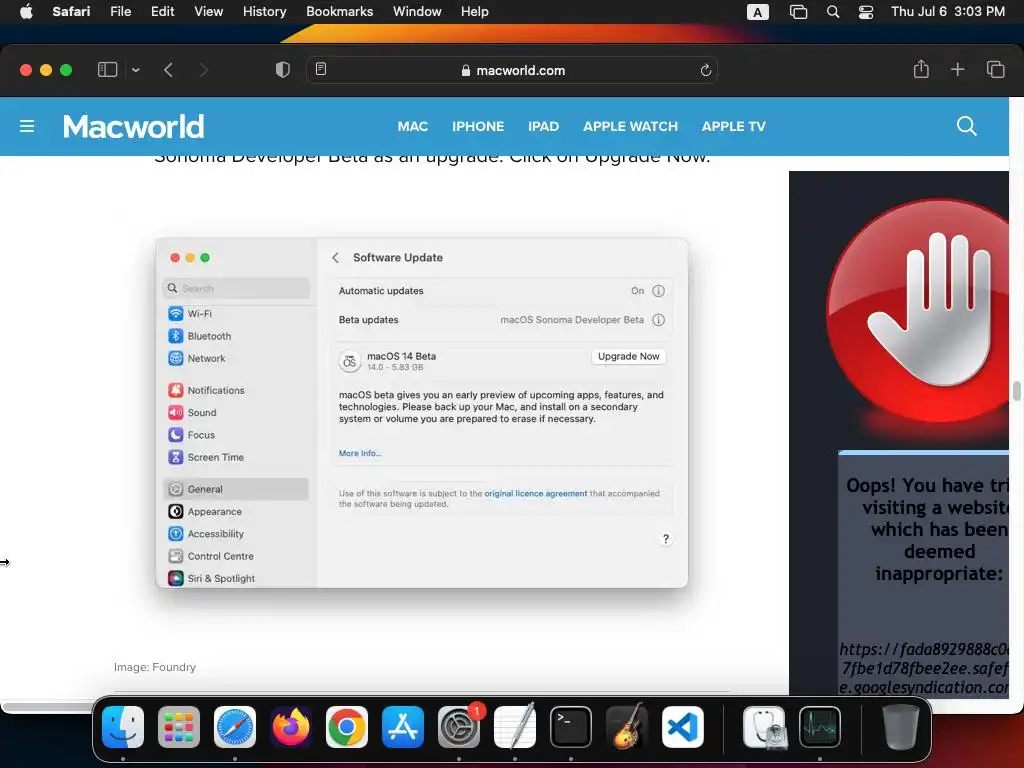Viewport: 1024px width, 768px height.
Task: Go to the IPHONE section
Action: pyautogui.click(x=478, y=127)
